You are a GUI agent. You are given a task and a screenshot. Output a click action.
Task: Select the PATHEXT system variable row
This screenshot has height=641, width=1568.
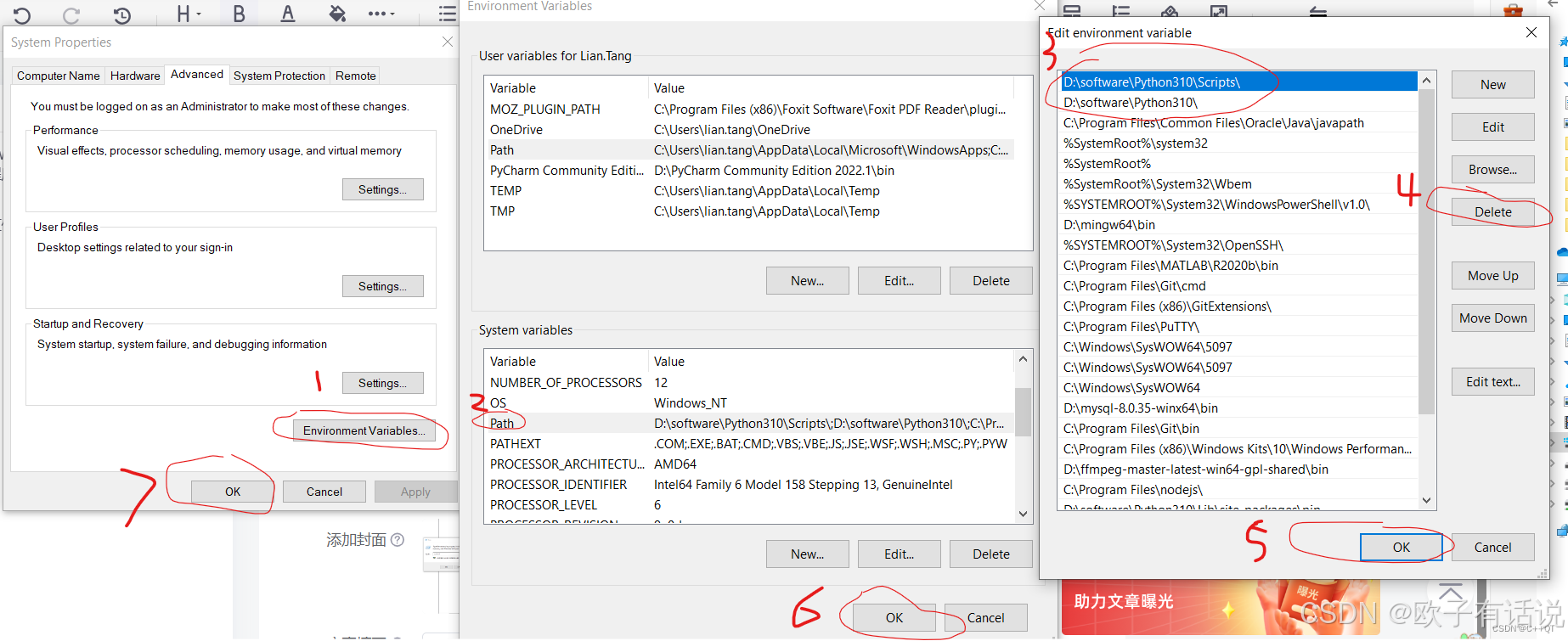(x=749, y=444)
